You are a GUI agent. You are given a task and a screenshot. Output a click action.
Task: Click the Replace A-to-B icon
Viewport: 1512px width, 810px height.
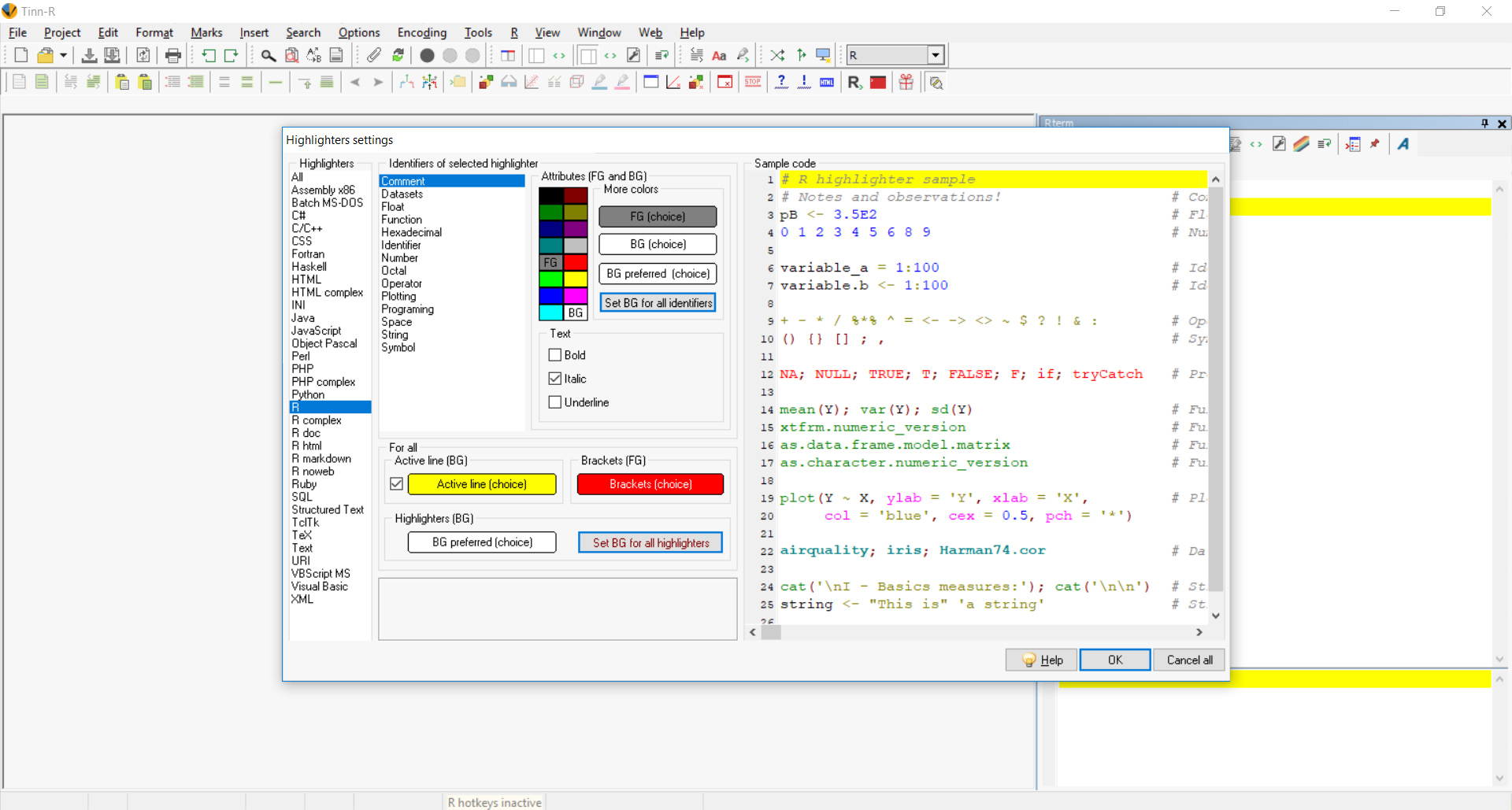314,55
